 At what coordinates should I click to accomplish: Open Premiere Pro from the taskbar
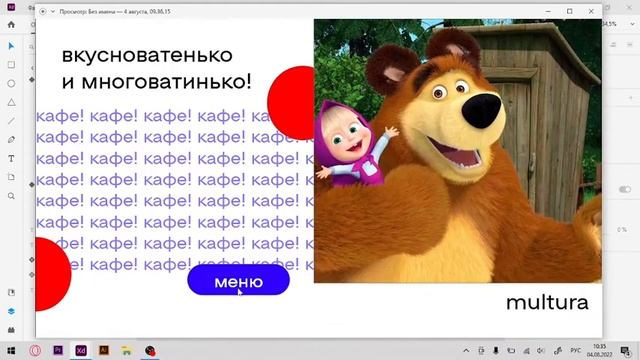(58, 350)
